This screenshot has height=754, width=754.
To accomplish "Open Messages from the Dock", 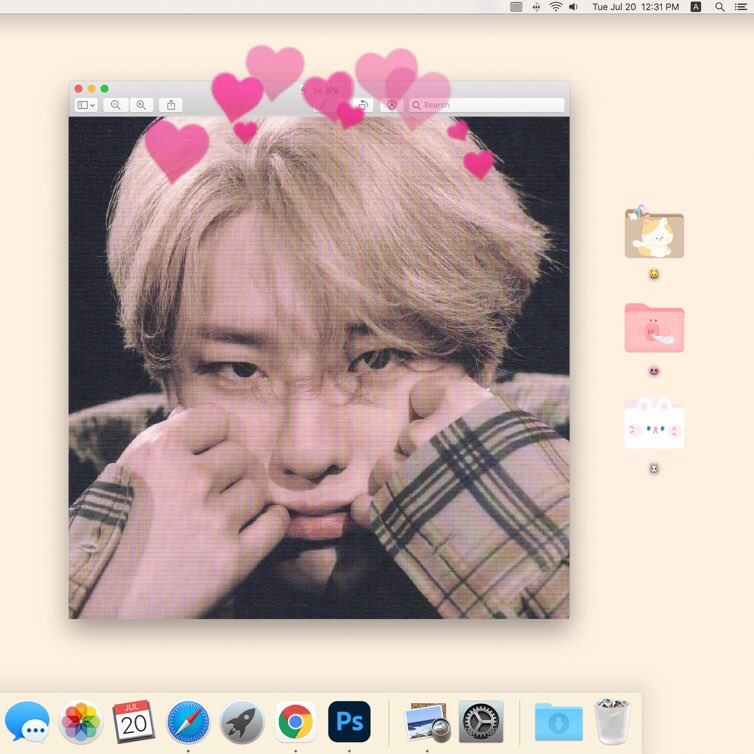I will [27, 722].
